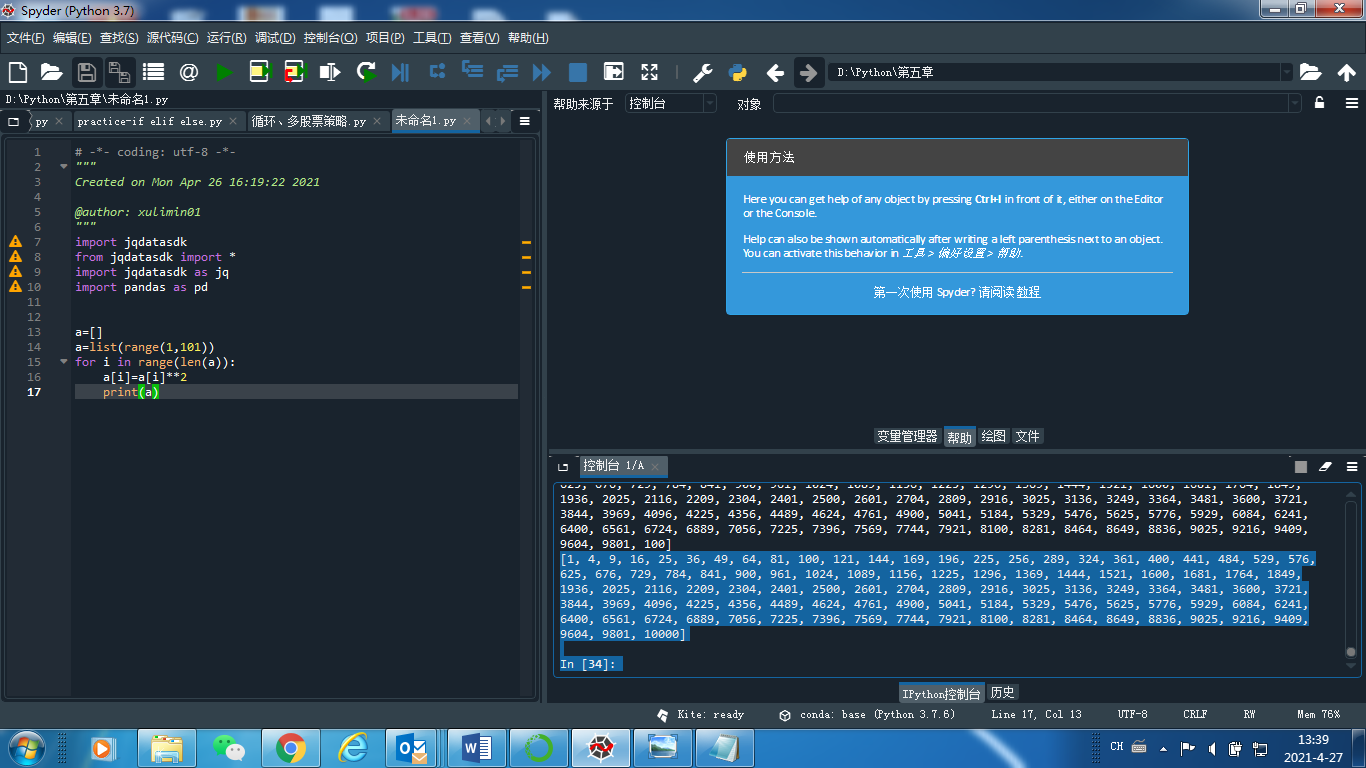
Task: Run the current file with green play icon
Action: coord(224,72)
